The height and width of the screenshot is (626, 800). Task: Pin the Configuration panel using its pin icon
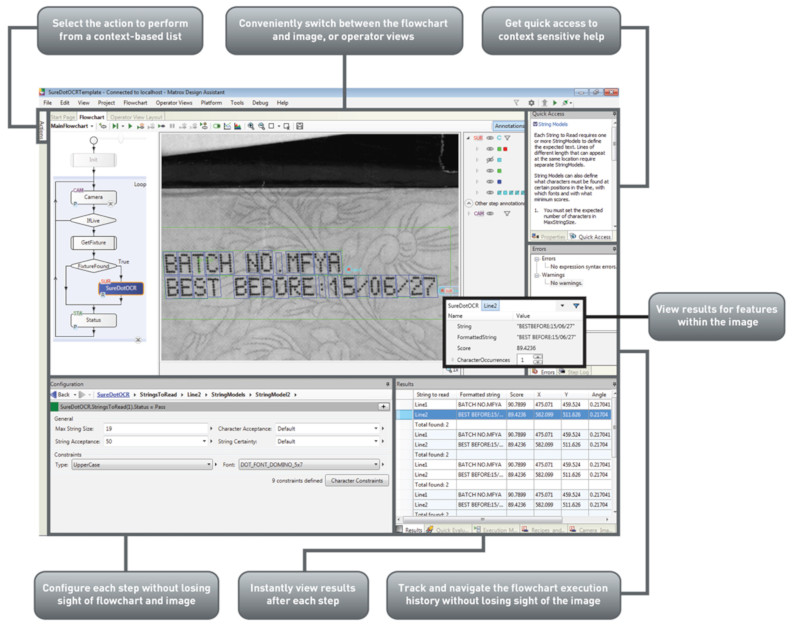388,384
